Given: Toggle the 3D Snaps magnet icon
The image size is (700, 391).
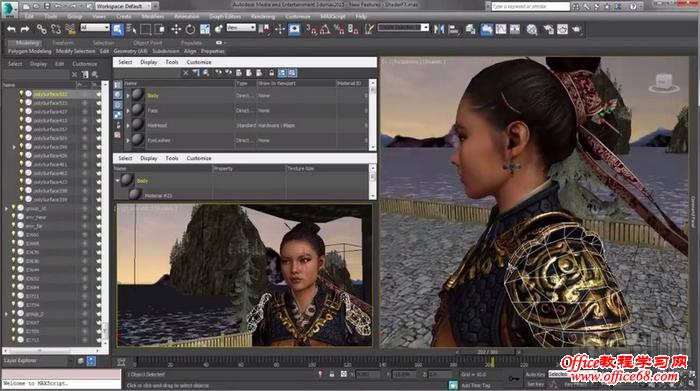Looking at the screenshot, I should [x=311, y=29].
